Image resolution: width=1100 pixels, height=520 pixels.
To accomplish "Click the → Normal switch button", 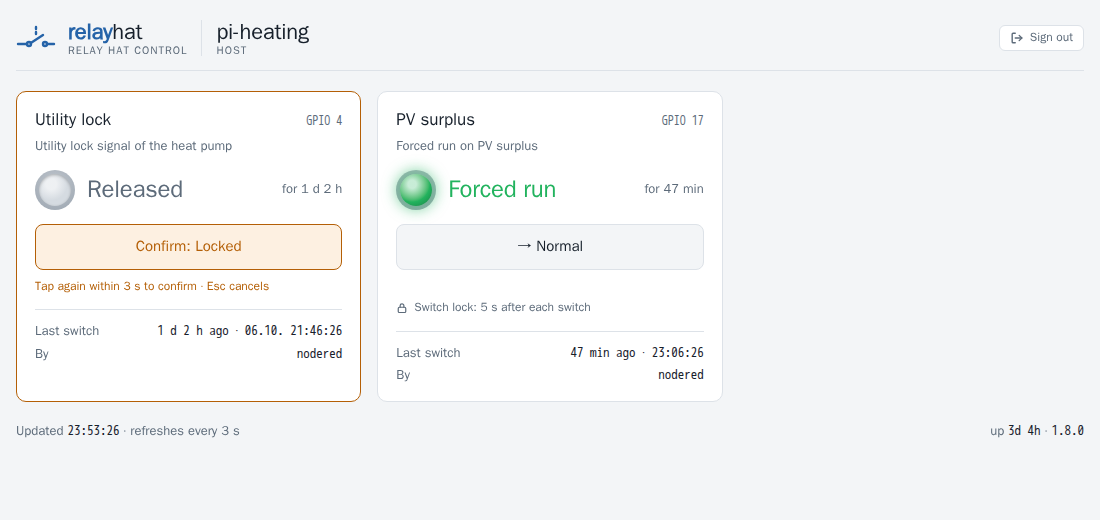I will tap(549, 247).
